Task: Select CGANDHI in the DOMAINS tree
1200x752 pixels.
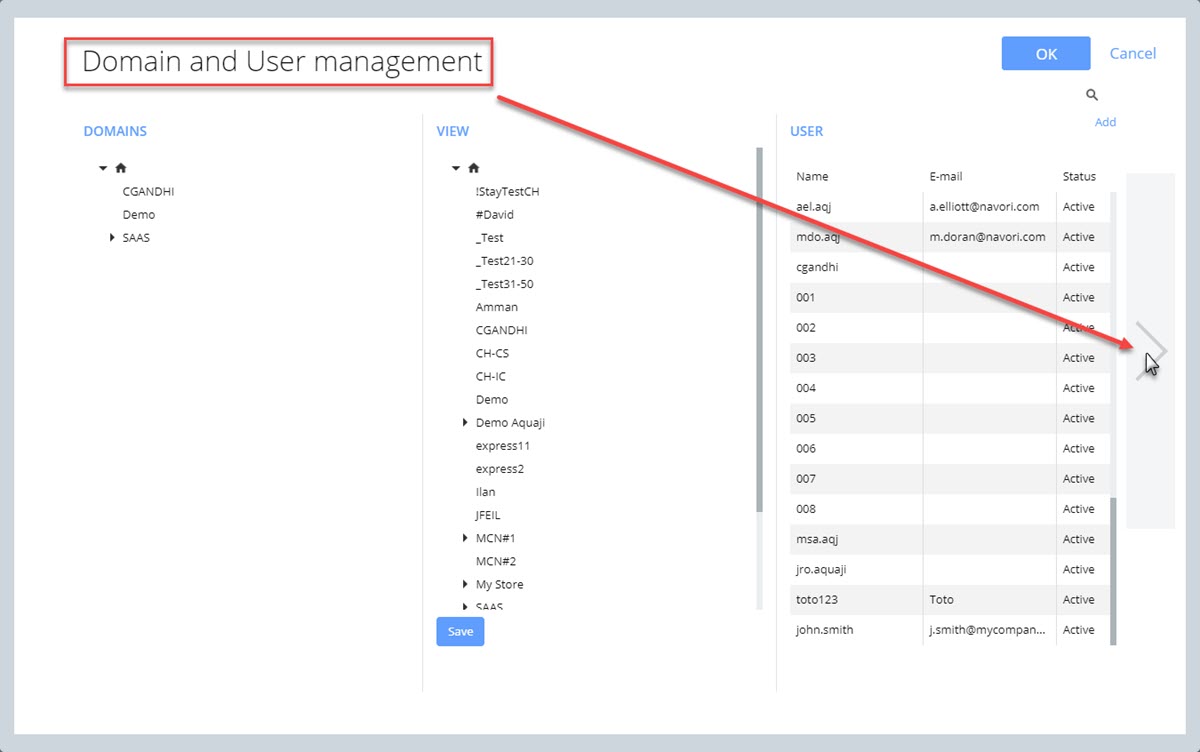Action: tap(149, 192)
